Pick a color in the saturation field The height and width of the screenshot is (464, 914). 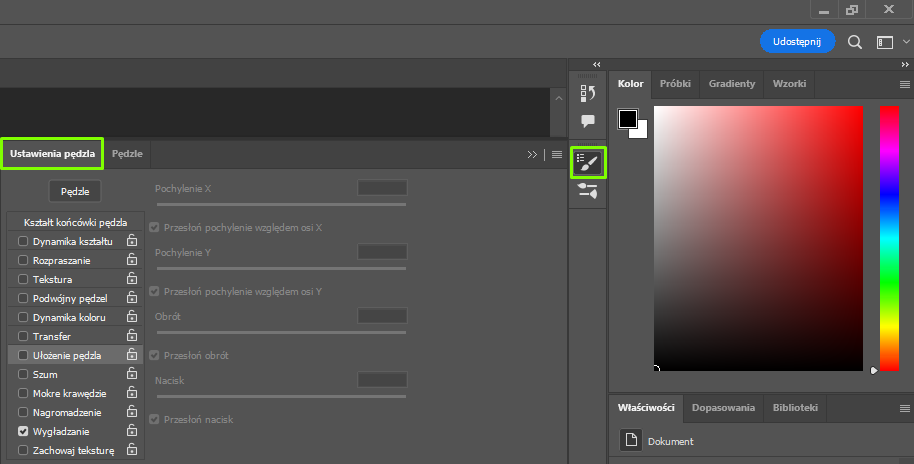pyautogui.click(x=758, y=238)
